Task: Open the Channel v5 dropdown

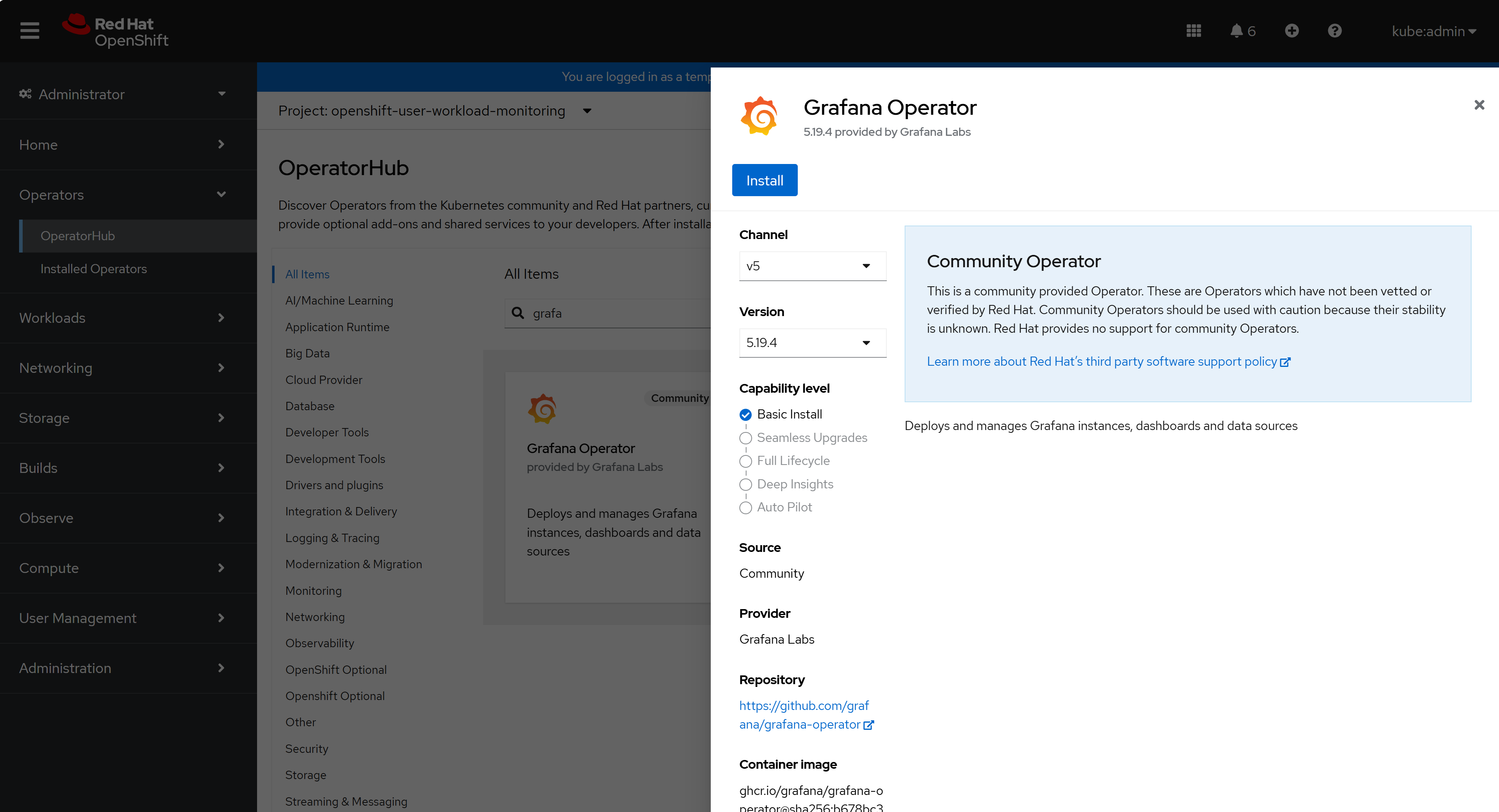Action: point(812,266)
